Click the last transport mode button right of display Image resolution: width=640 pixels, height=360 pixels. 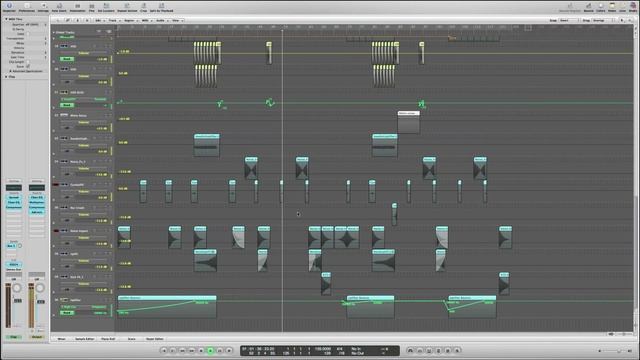click(x=457, y=350)
